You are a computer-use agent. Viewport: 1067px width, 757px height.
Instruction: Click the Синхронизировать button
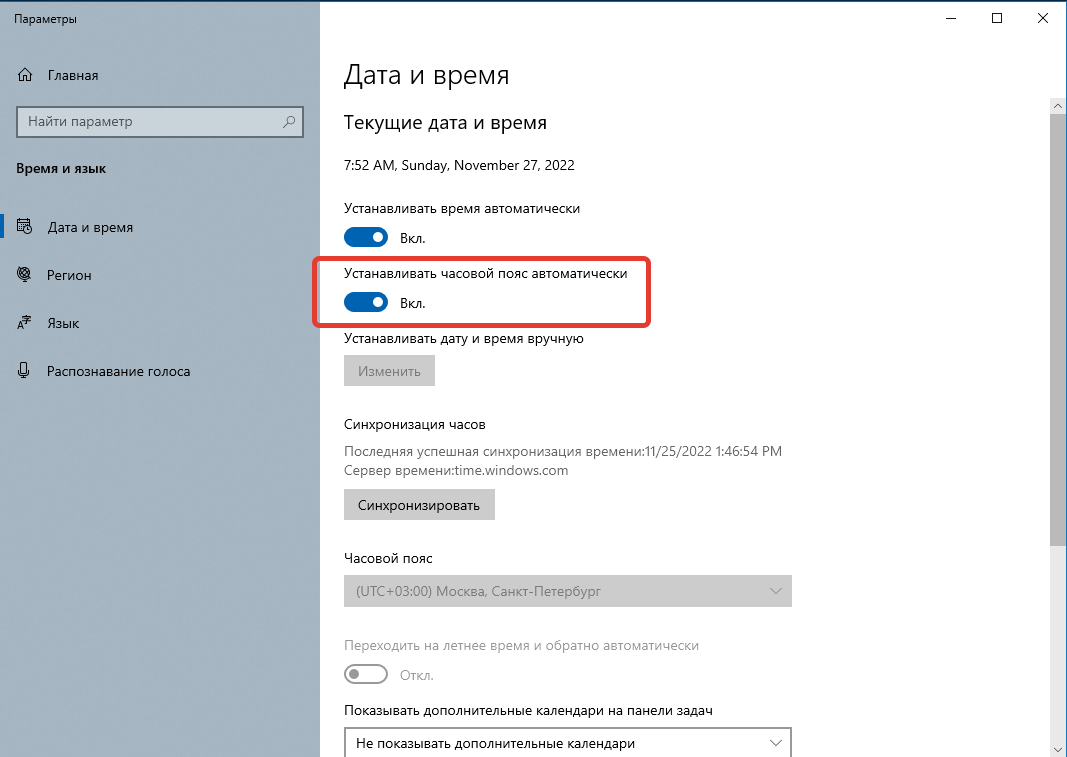click(x=420, y=504)
